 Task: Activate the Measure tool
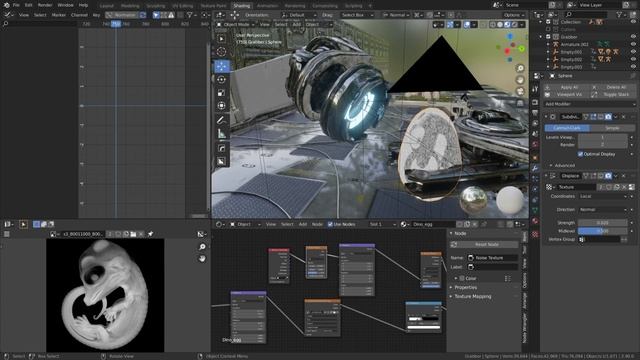click(221, 133)
